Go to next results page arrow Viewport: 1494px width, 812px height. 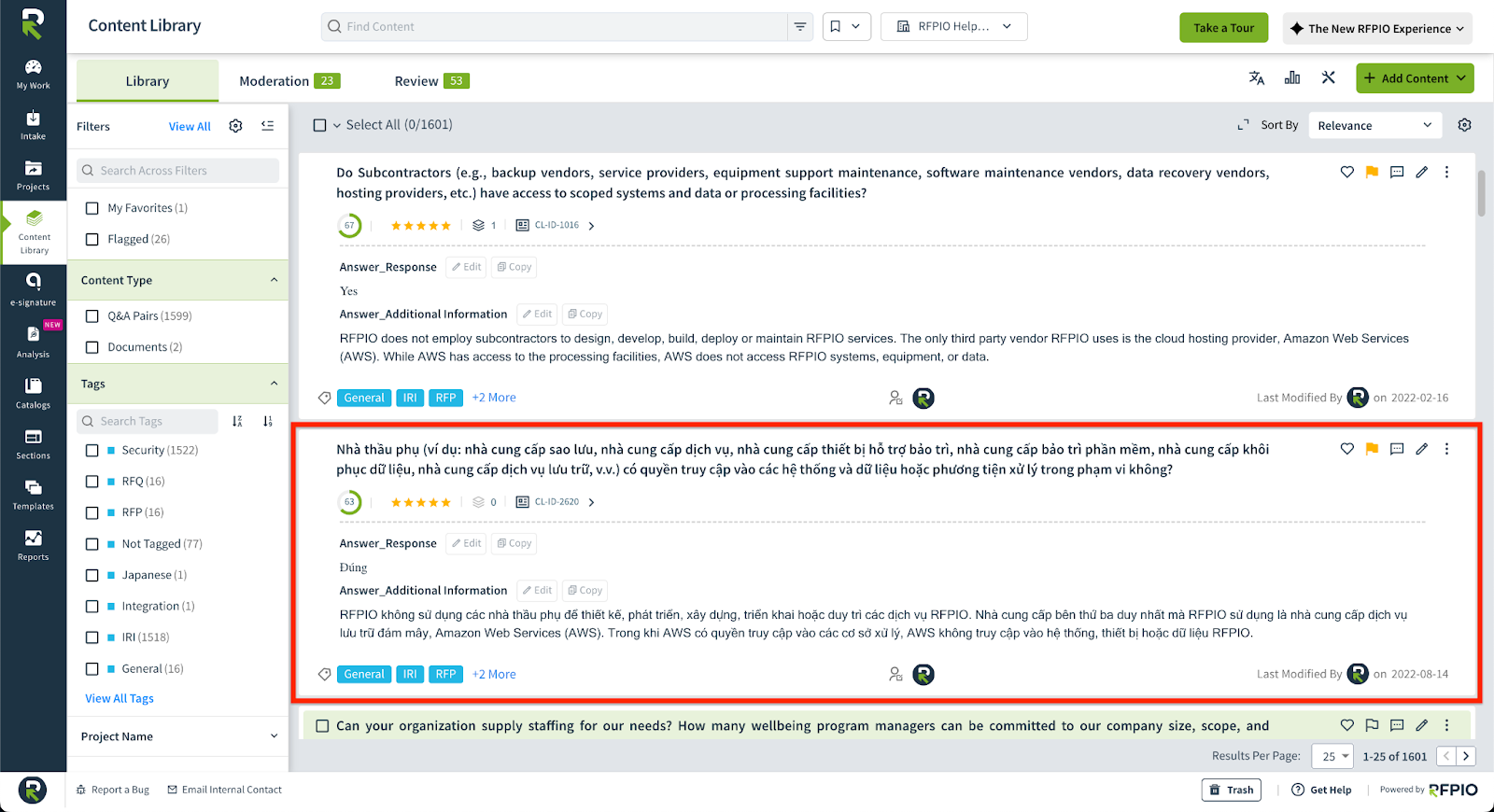pos(1466,756)
